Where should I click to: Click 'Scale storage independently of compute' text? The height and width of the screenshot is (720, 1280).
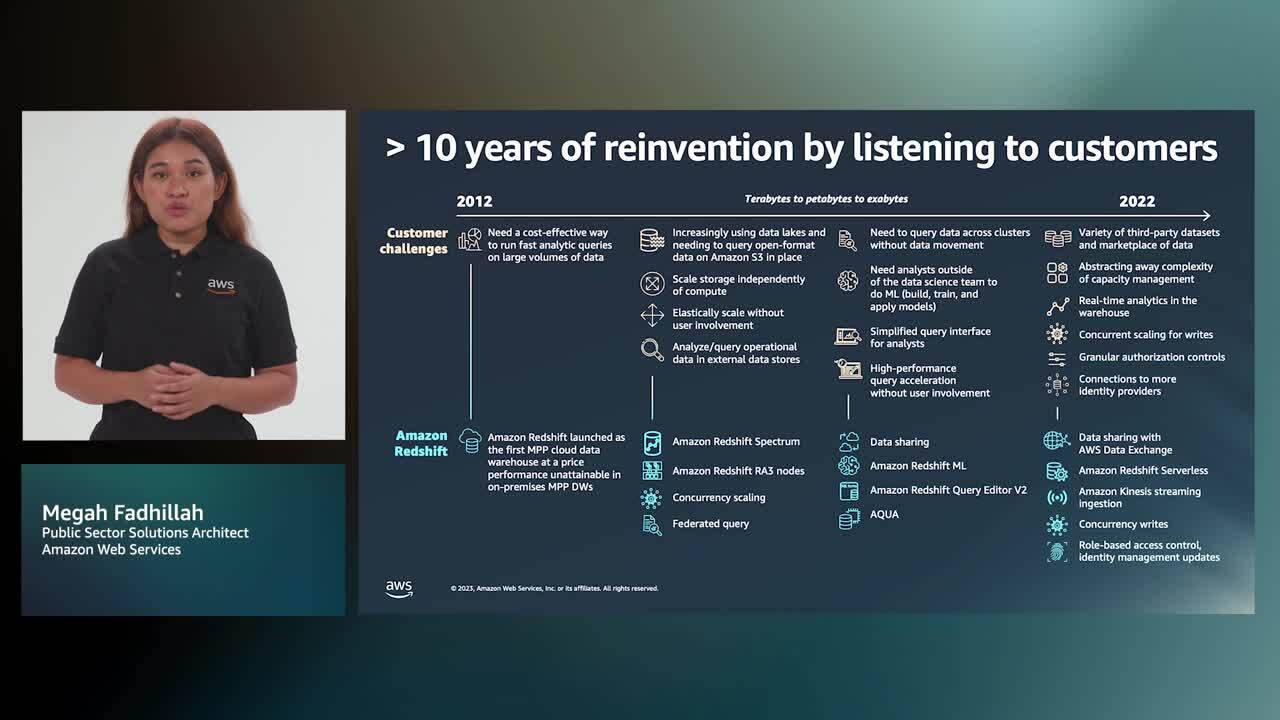coord(738,286)
